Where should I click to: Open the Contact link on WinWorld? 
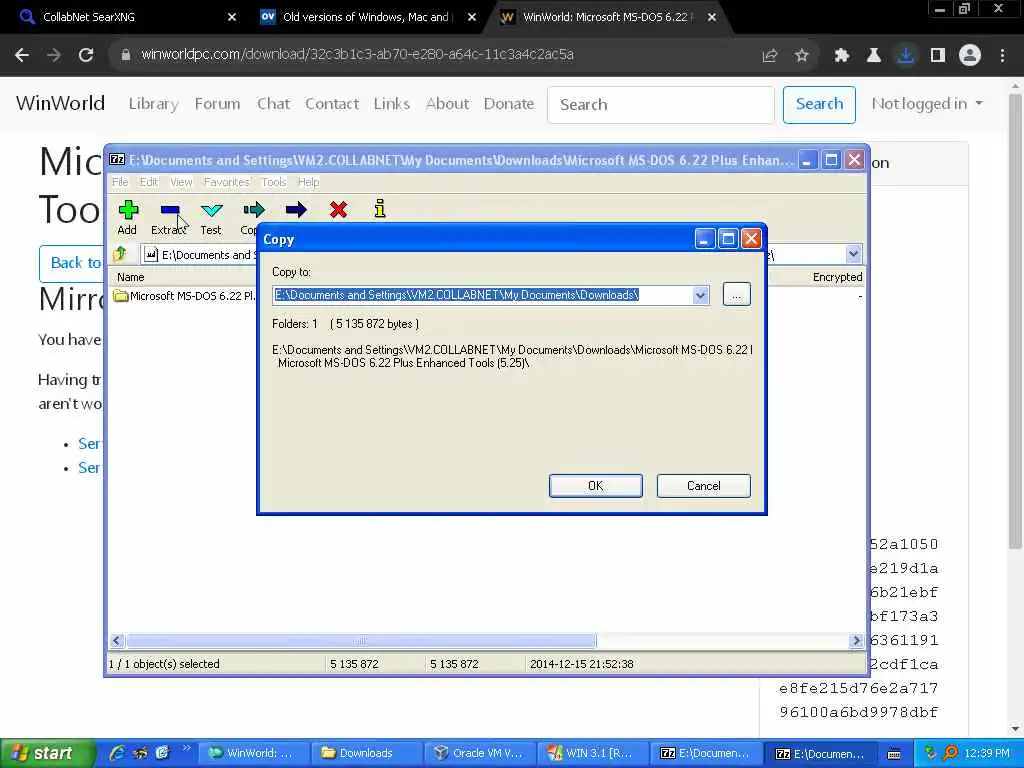coord(332,104)
